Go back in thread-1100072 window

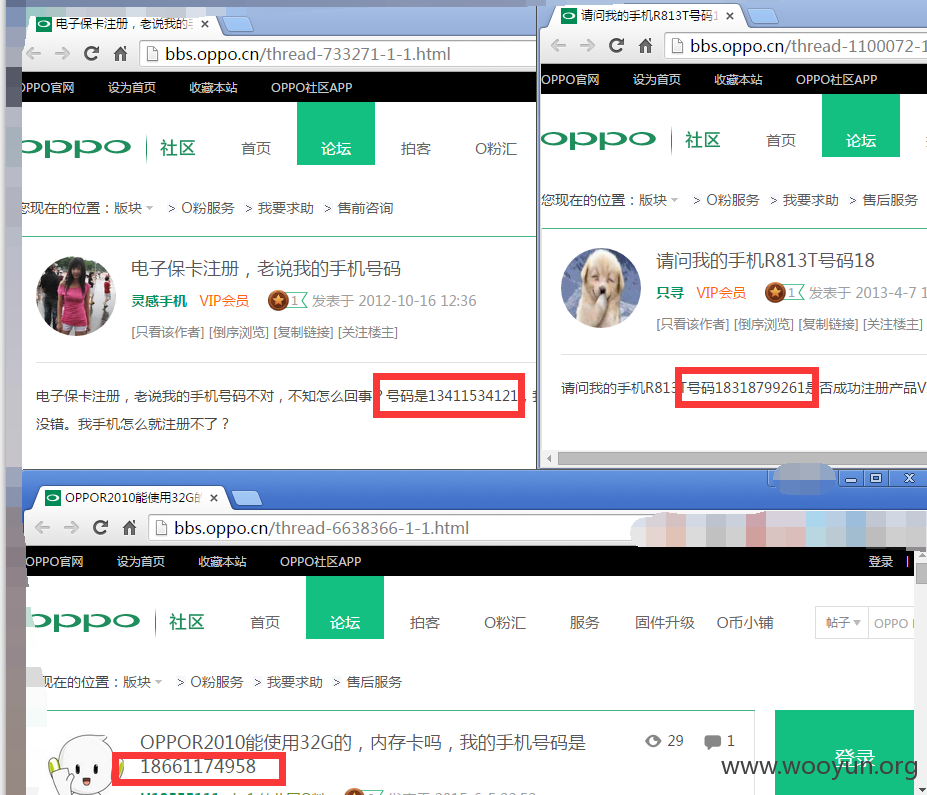[x=559, y=46]
